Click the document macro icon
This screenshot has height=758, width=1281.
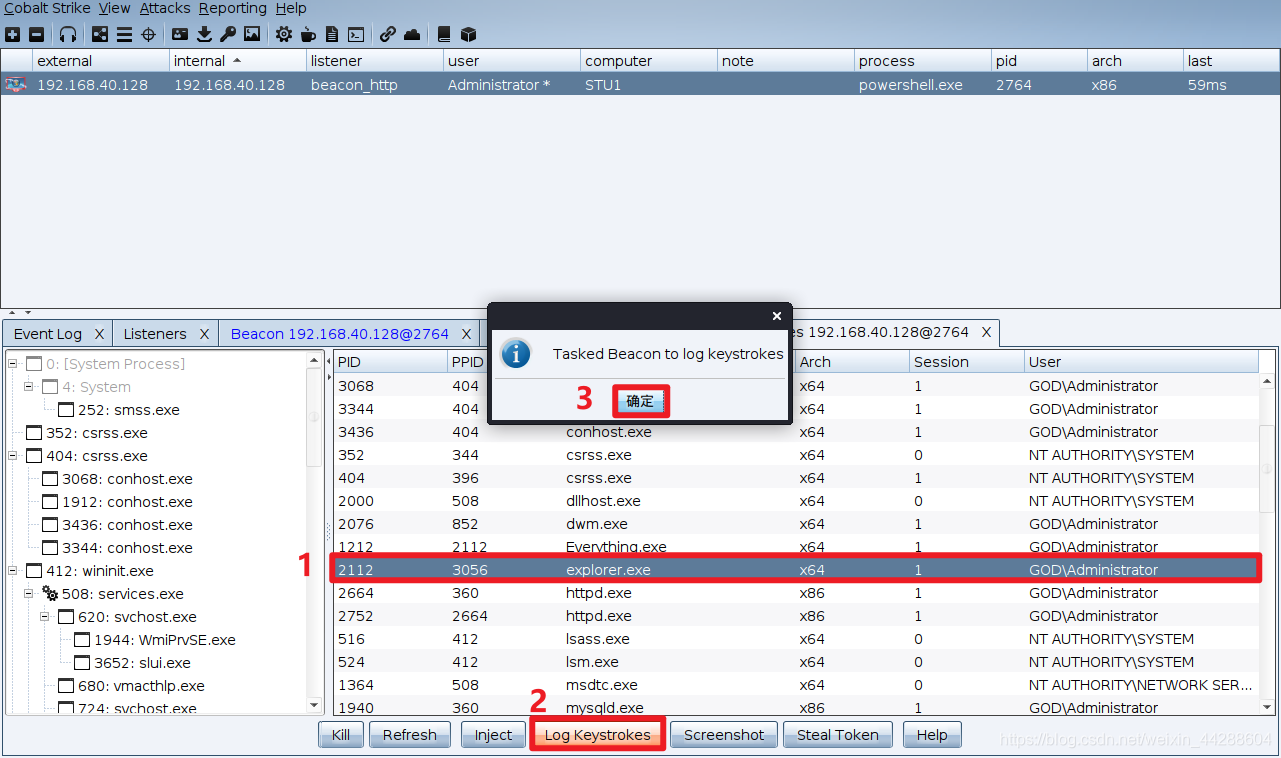pyautogui.click(x=332, y=34)
